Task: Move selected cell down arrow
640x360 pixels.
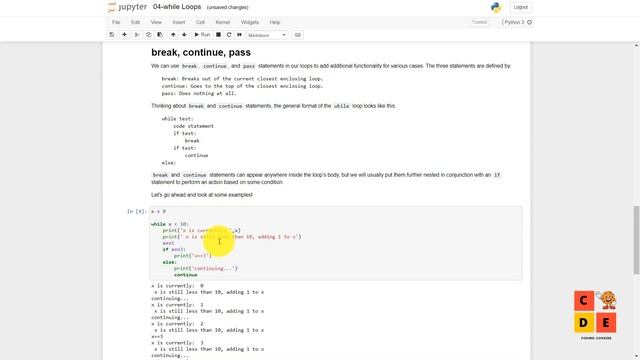Action: [x=184, y=35]
